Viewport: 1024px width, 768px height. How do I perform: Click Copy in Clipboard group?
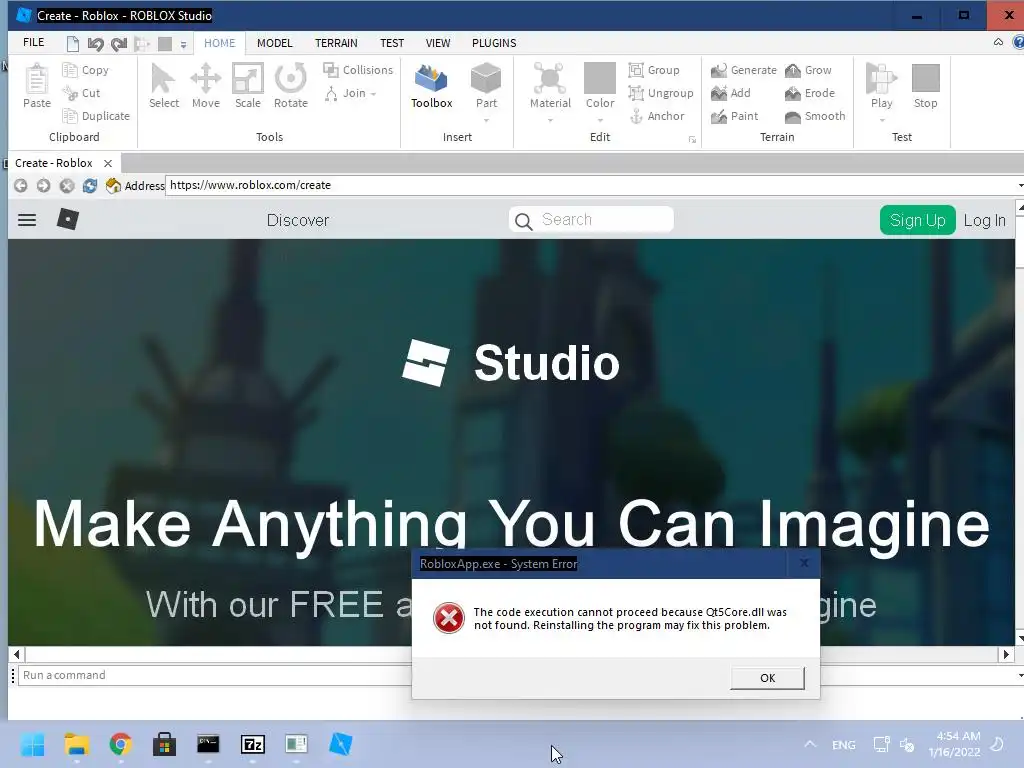point(86,70)
